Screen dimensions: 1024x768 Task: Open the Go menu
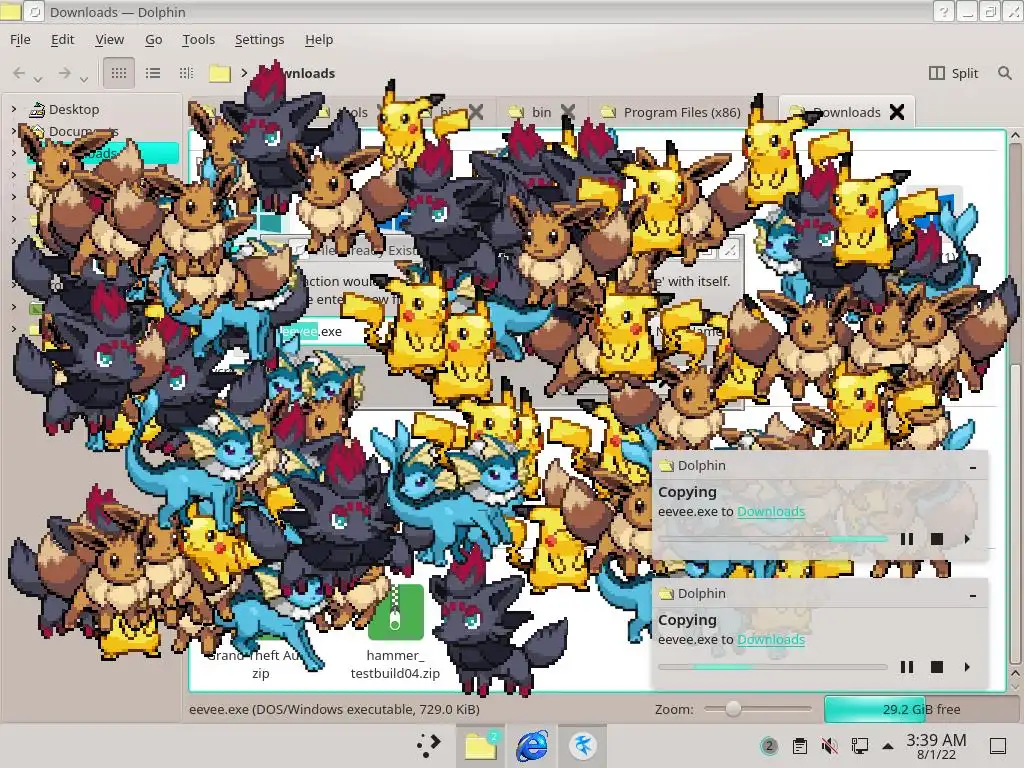(153, 40)
